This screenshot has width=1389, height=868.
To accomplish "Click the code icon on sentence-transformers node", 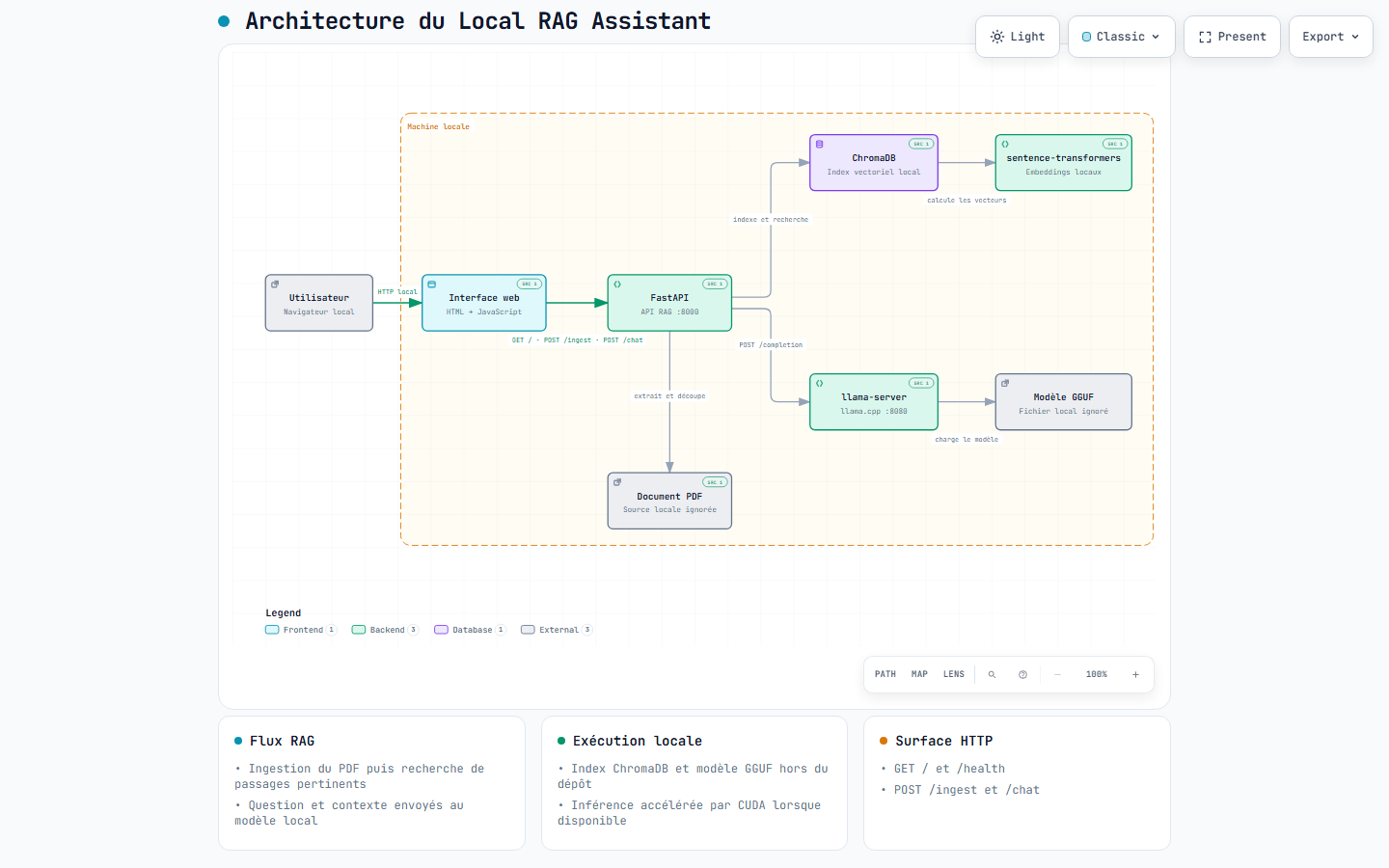I will point(1005,144).
